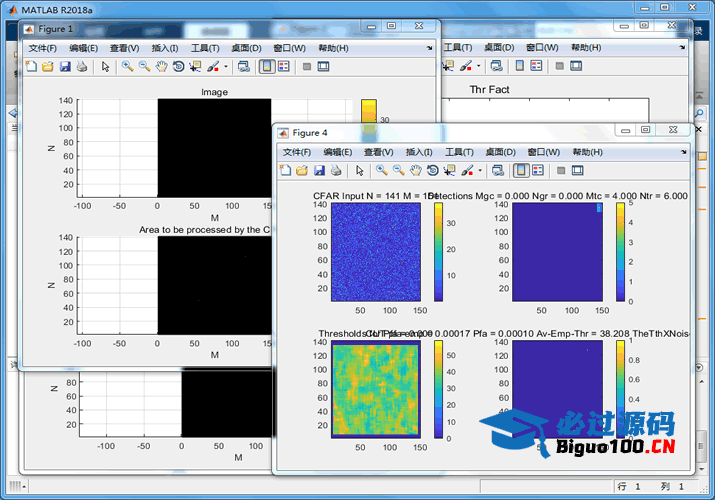
Task: Click the Thresholds heatmap plot
Action: [376, 390]
